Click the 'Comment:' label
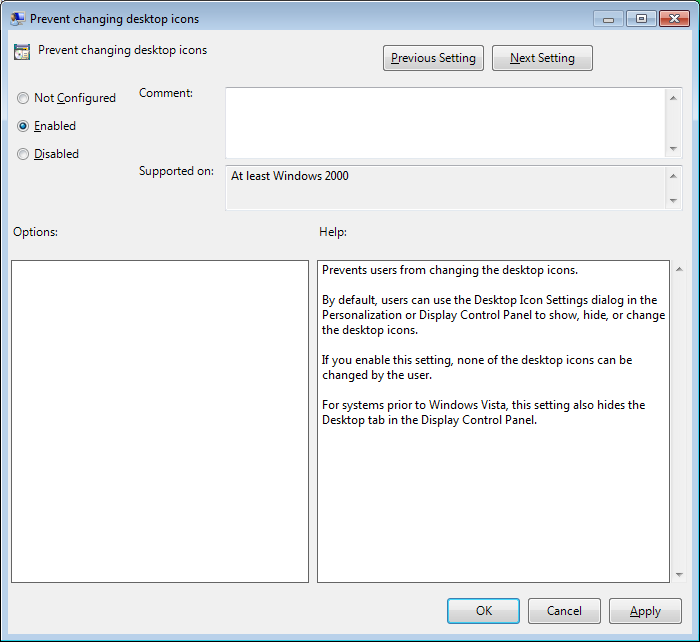Image resolution: width=700 pixels, height=642 pixels. 166,93
